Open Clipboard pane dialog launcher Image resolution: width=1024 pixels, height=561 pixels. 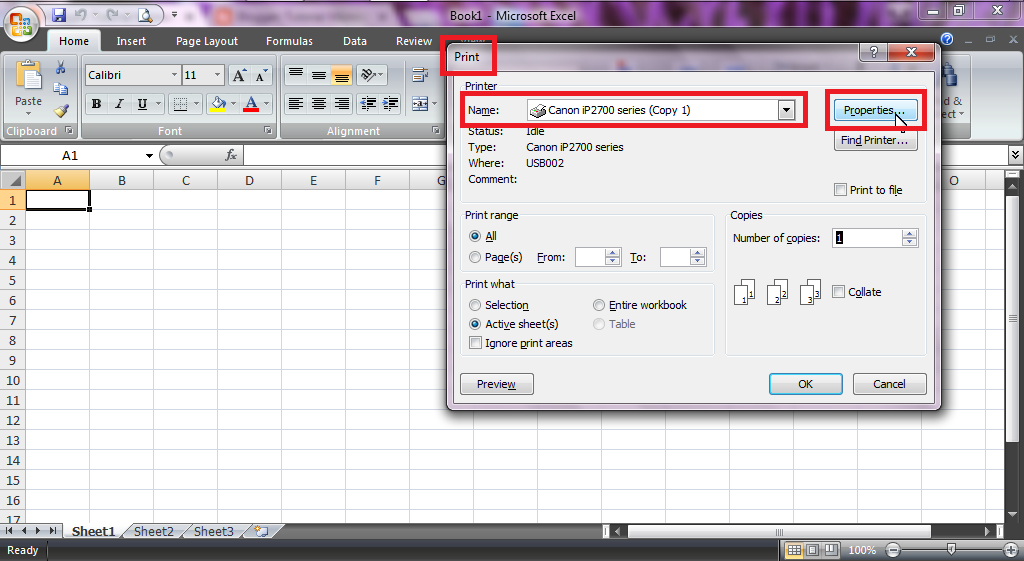(x=69, y=131)
